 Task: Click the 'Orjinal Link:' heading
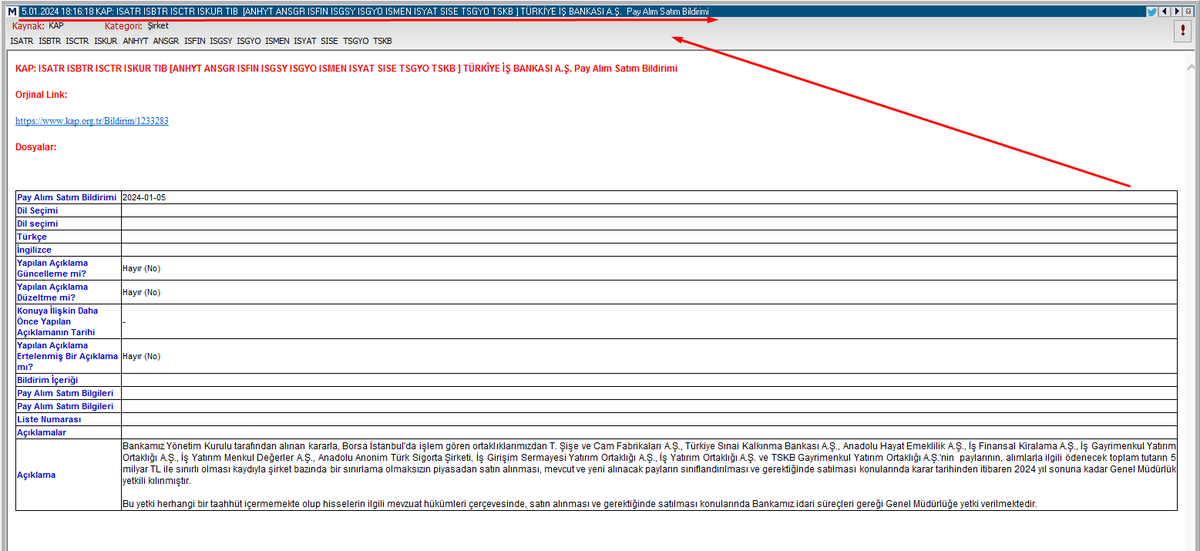pos(41,94)
